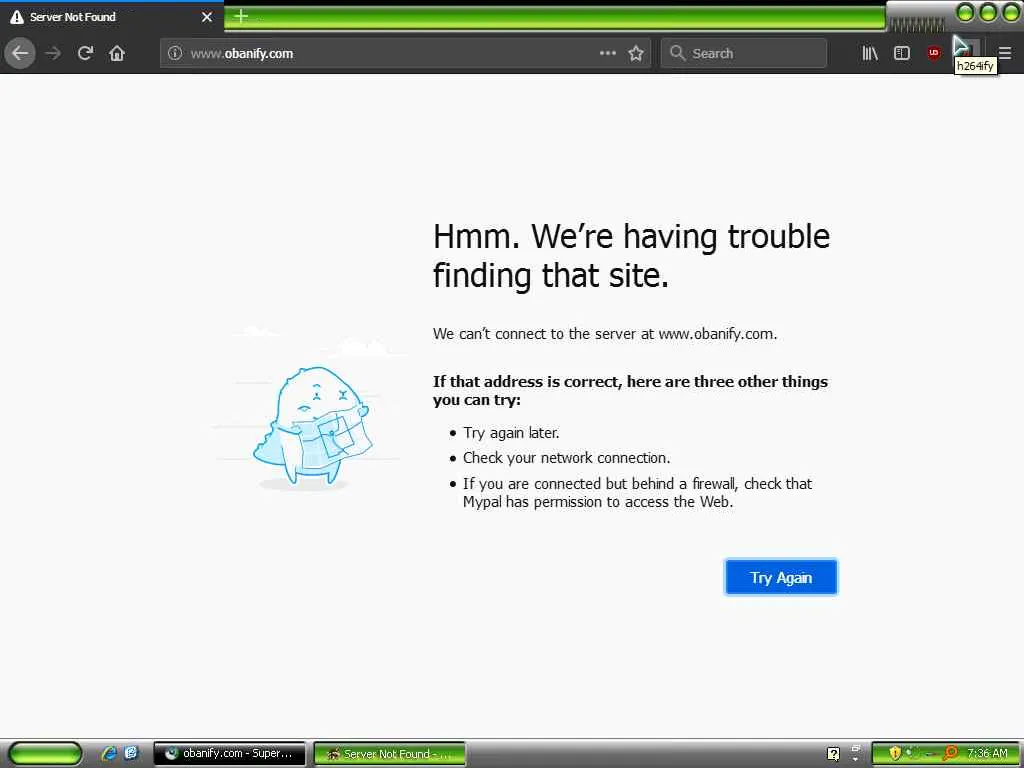Select the Server Not Found tab
The height and width of the screenshot is (768, 1024).
tap(112, 17)
